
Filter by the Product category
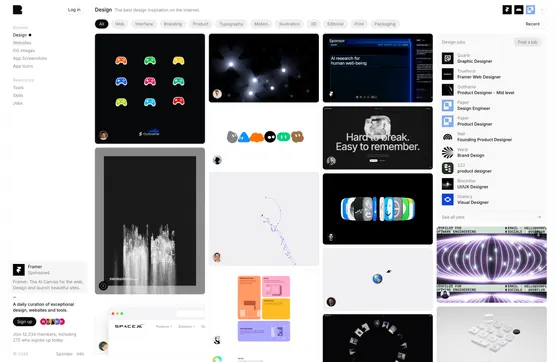click(x=200, y=24)
